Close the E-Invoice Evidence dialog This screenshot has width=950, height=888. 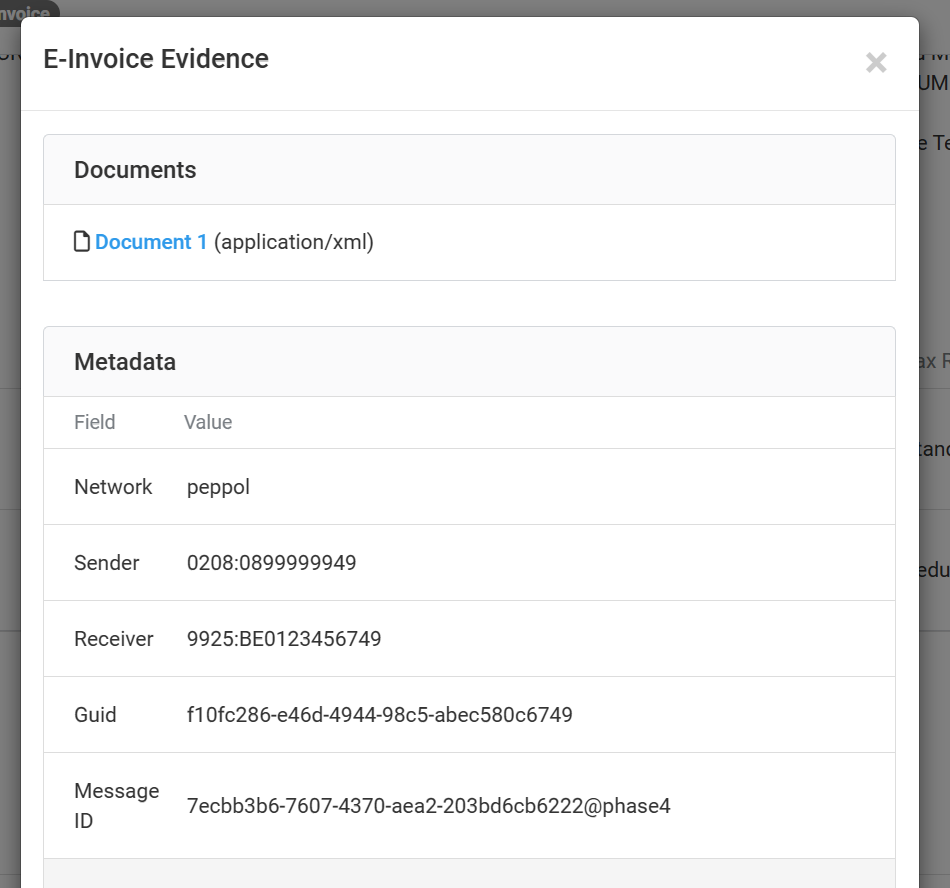click(876, 63)
